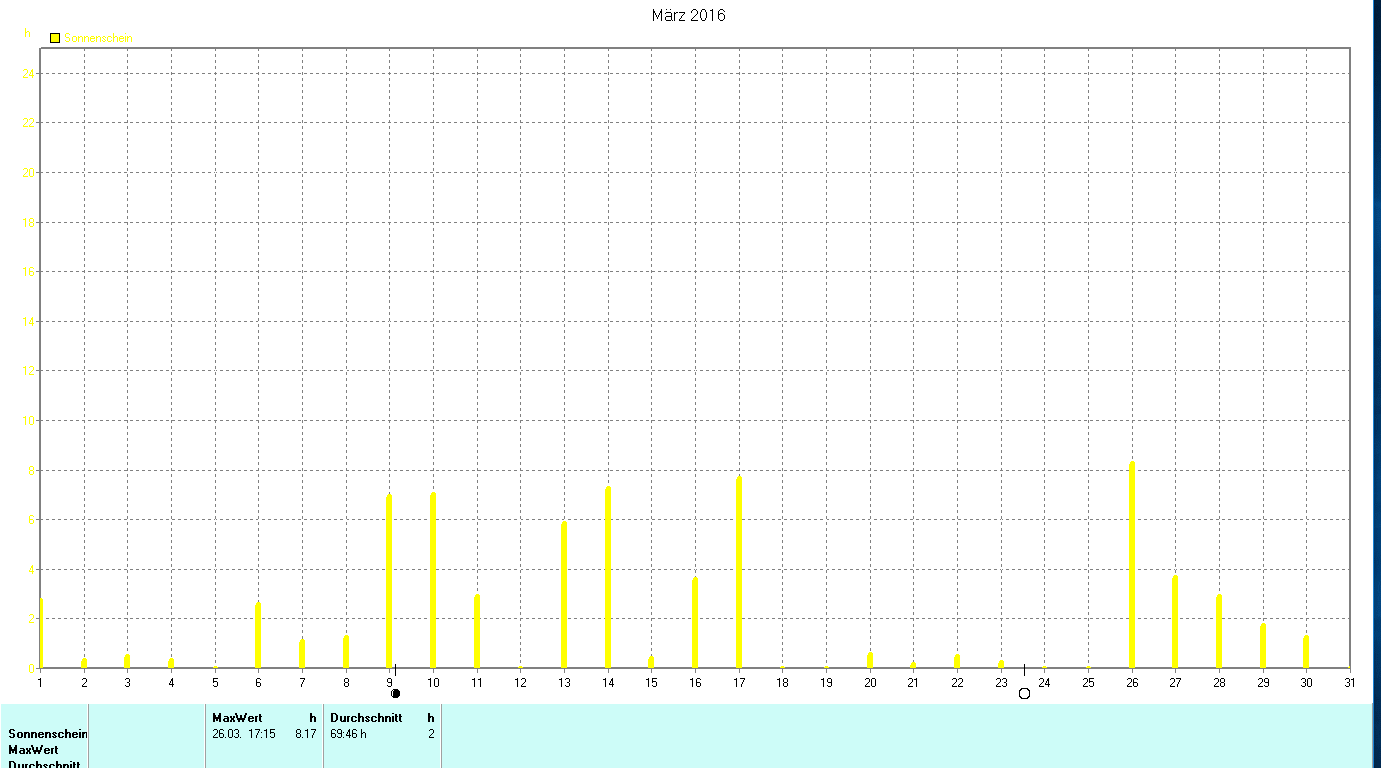The height and width of the screenshot is (768, 1381).
Task: Click the sunshine bar for day 6
Action: (258, 635)
